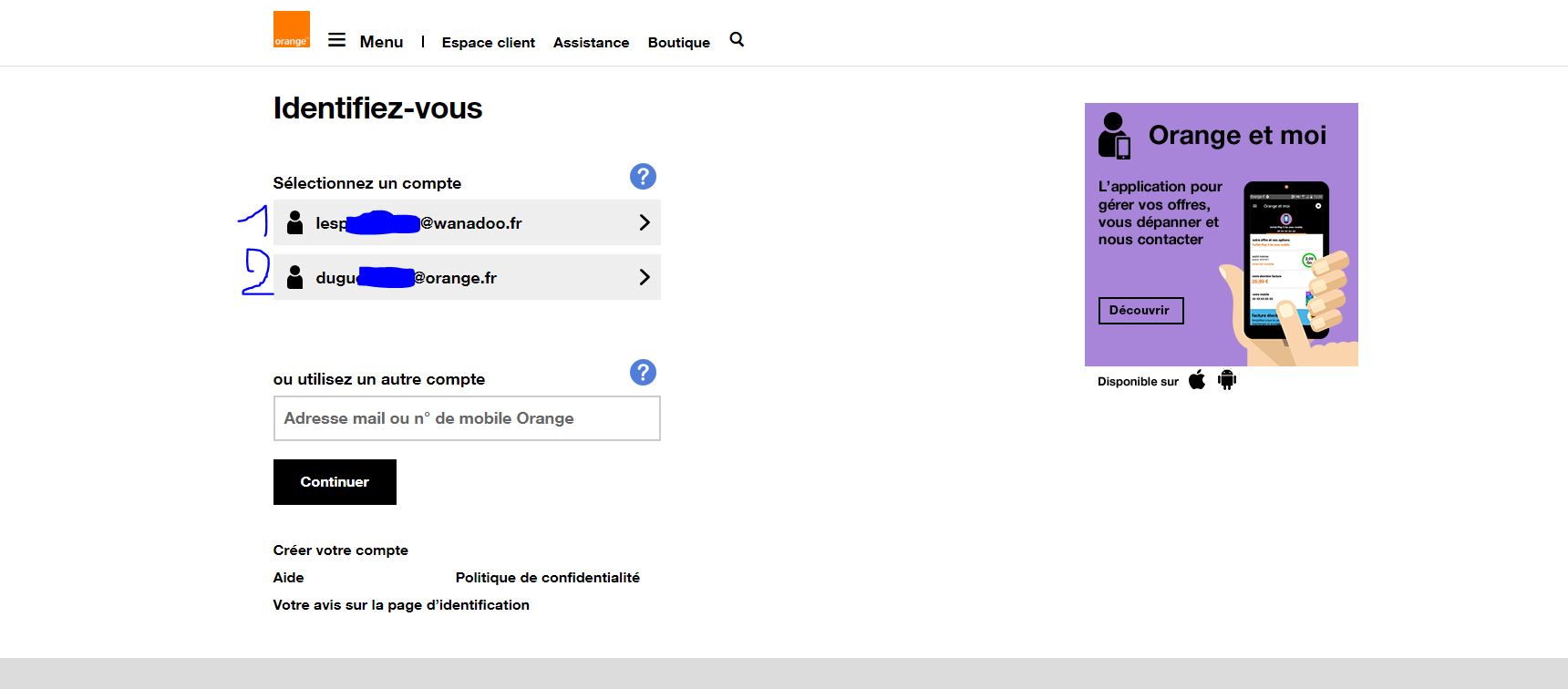Click the Apple store icon
The height and width of the screenshot is (689, 1568).
point(1197,380)
